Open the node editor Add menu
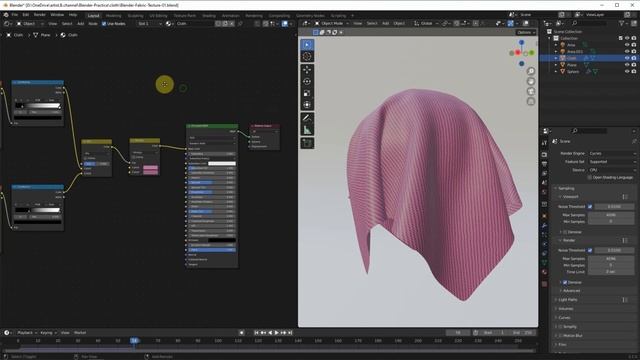 (80, 24)
